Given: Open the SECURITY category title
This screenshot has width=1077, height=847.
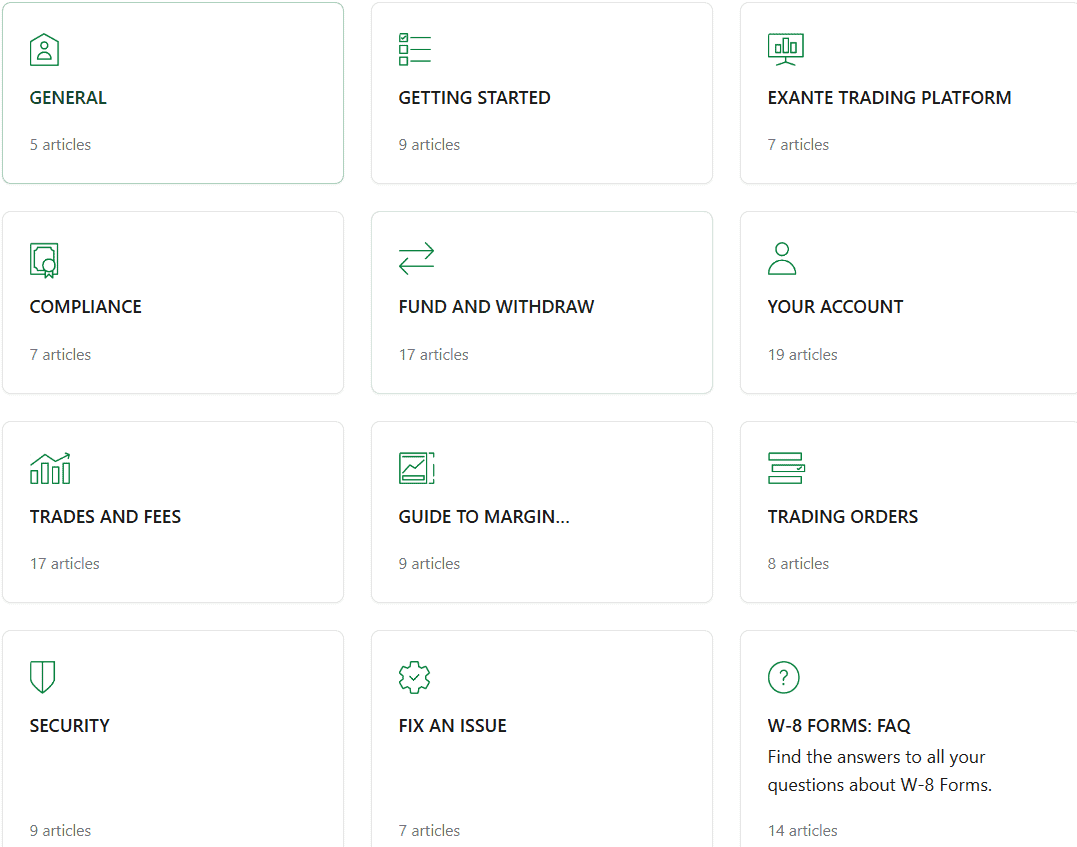Looking at the screenshot, I should point(69,726).
